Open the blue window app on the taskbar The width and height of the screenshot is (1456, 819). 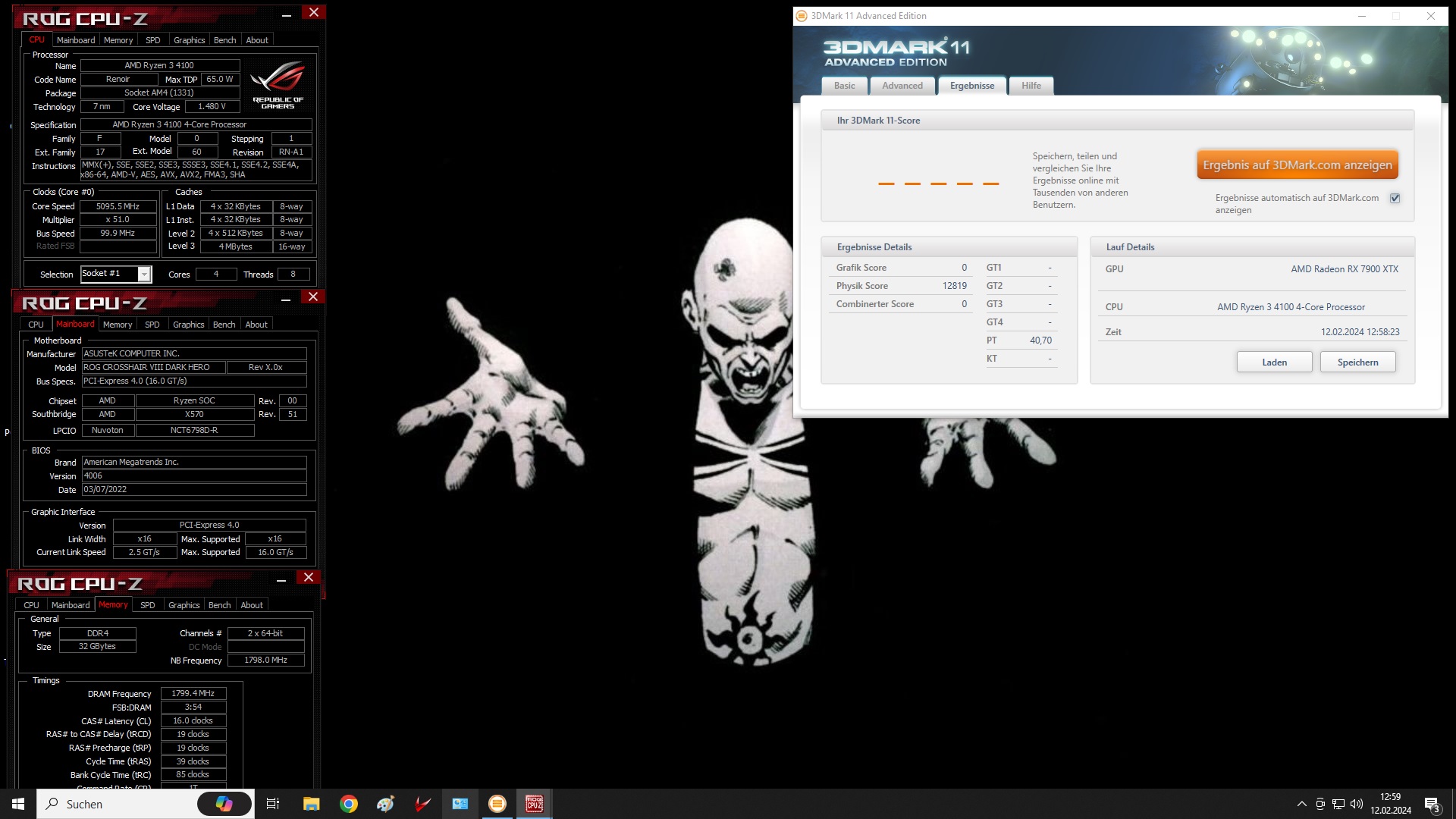pyautogui.click(x=460, y=804)
